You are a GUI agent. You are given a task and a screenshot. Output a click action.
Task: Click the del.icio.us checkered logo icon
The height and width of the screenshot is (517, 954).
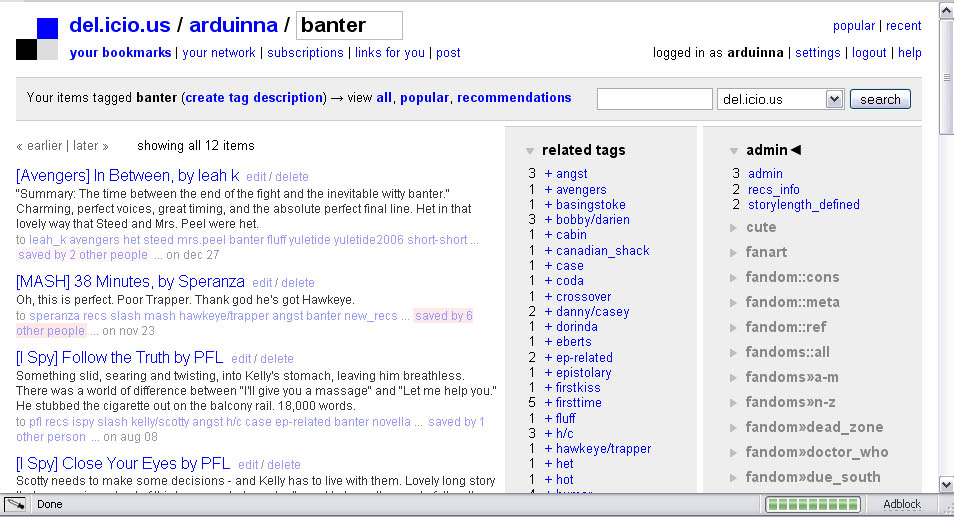click(37, 39)
